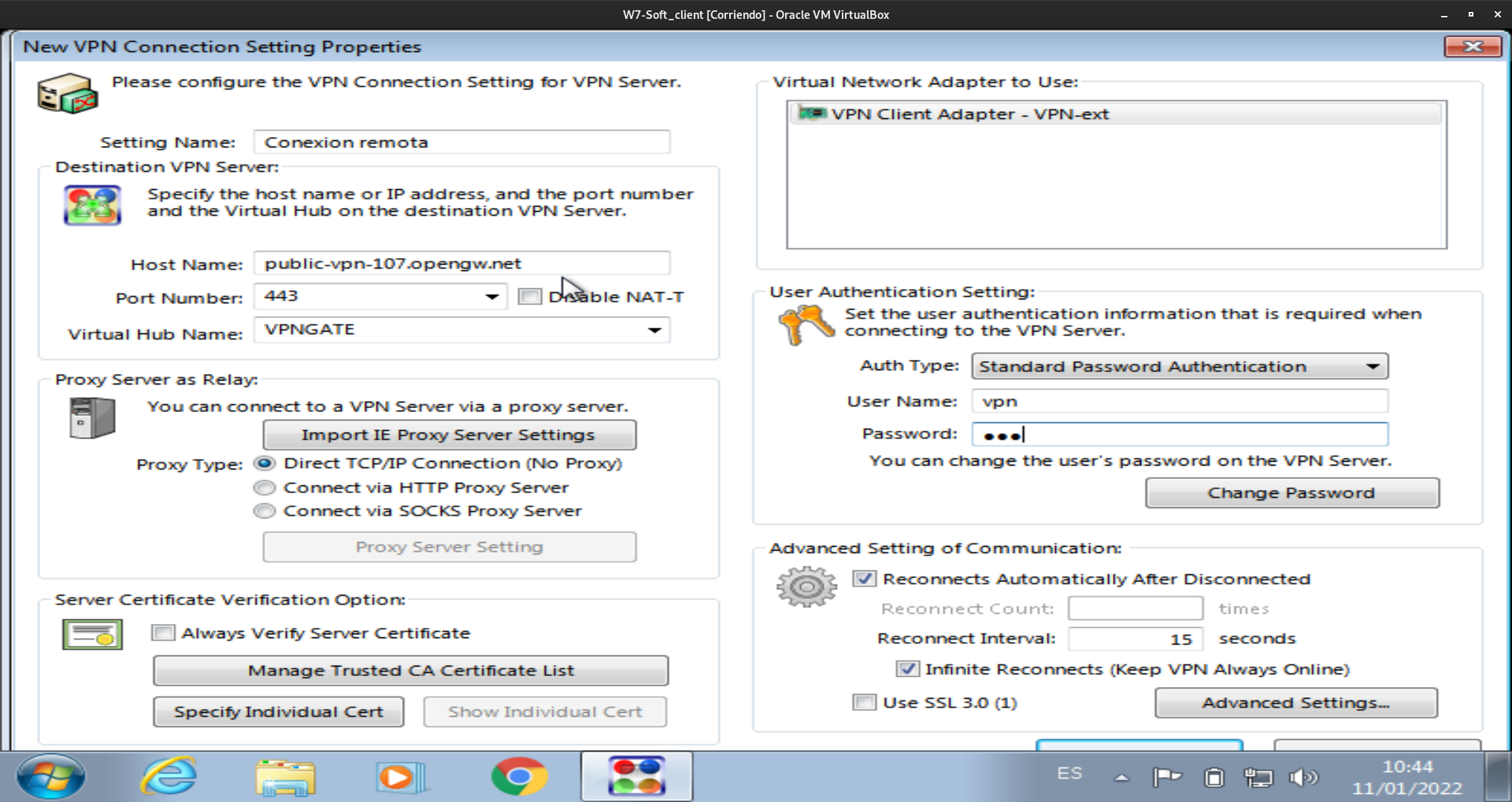The height and width of the screenshot is (802, 1512).
Task: Select Connect via HTTP Proxy Server
Action: pos(265,488)
